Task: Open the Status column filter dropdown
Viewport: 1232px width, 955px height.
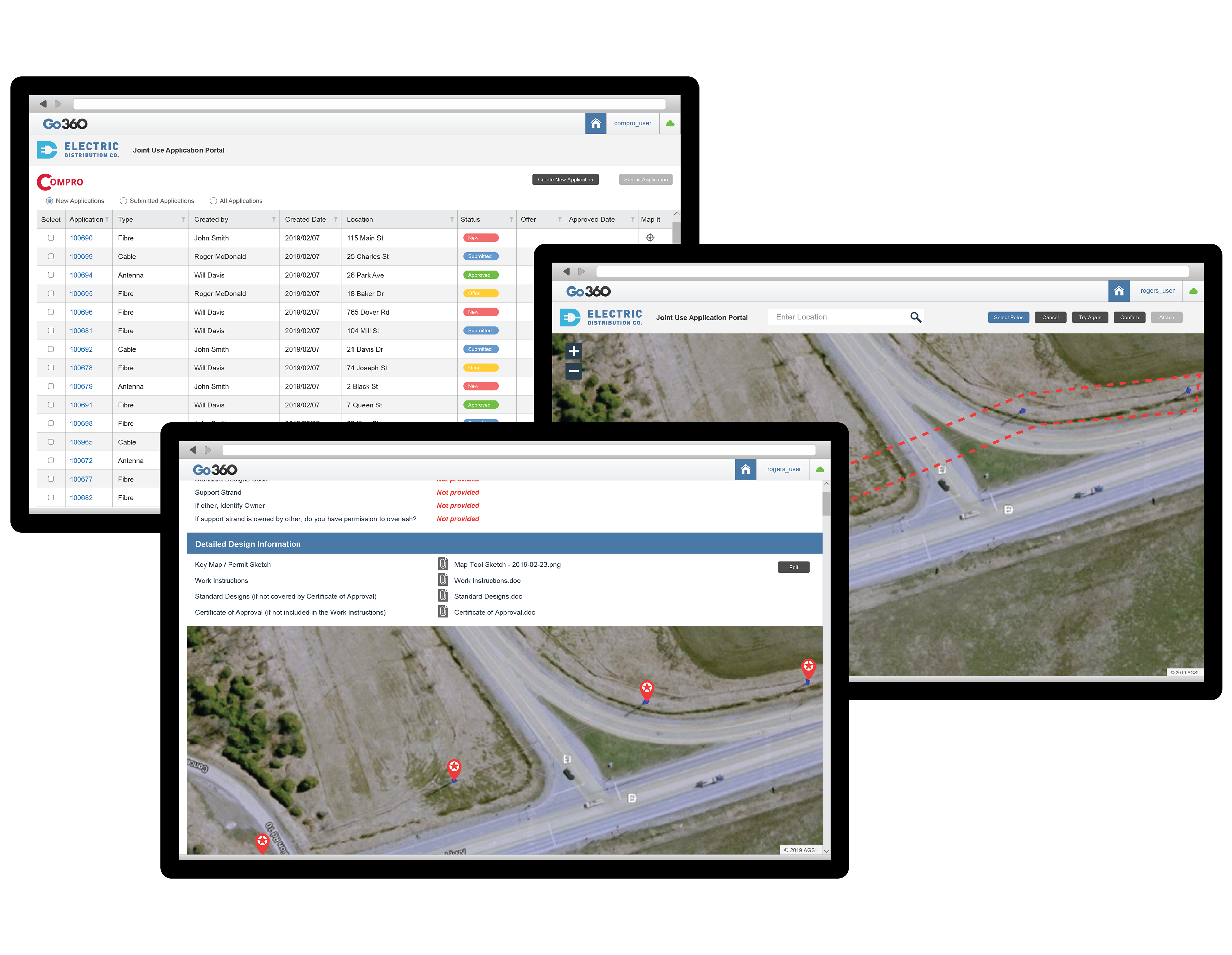Action: (x=511, y=220)
